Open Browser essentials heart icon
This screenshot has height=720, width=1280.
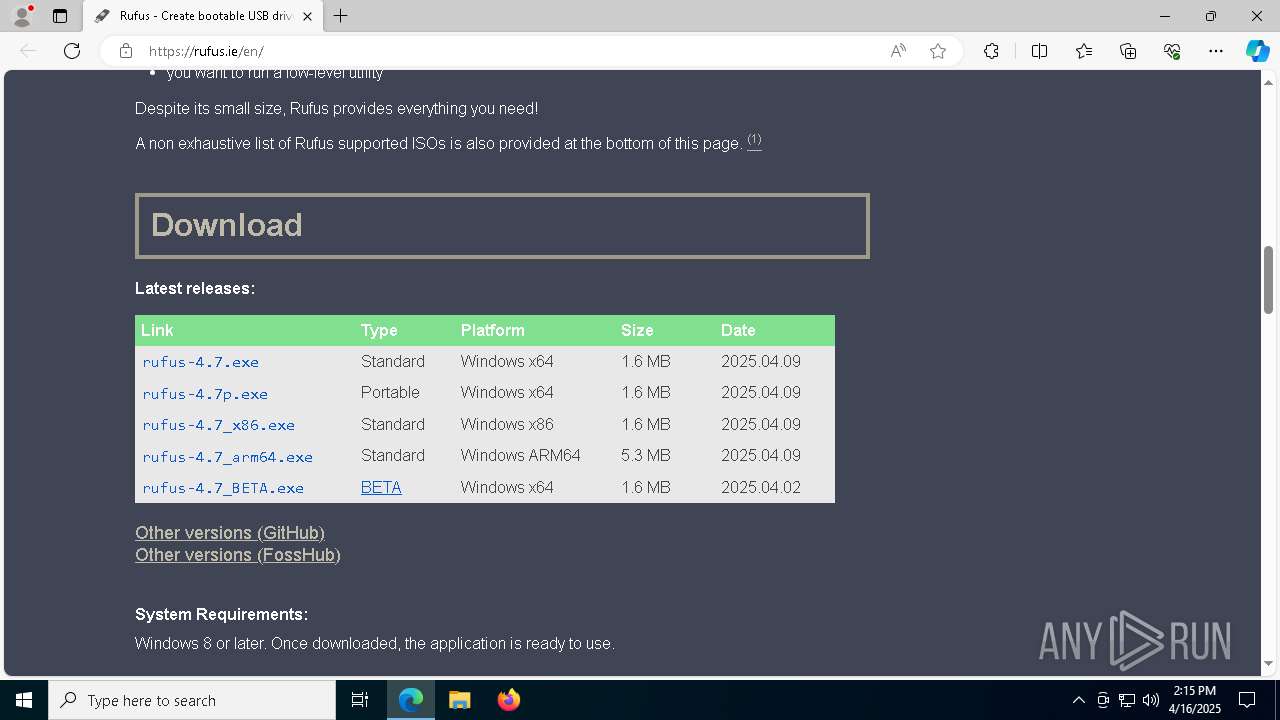pos(1172,51)
